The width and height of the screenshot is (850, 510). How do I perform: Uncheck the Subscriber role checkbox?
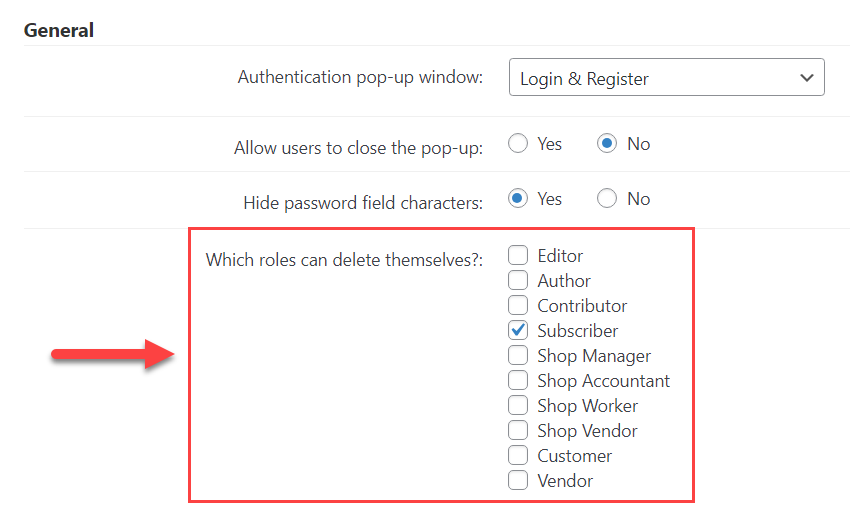518,330
